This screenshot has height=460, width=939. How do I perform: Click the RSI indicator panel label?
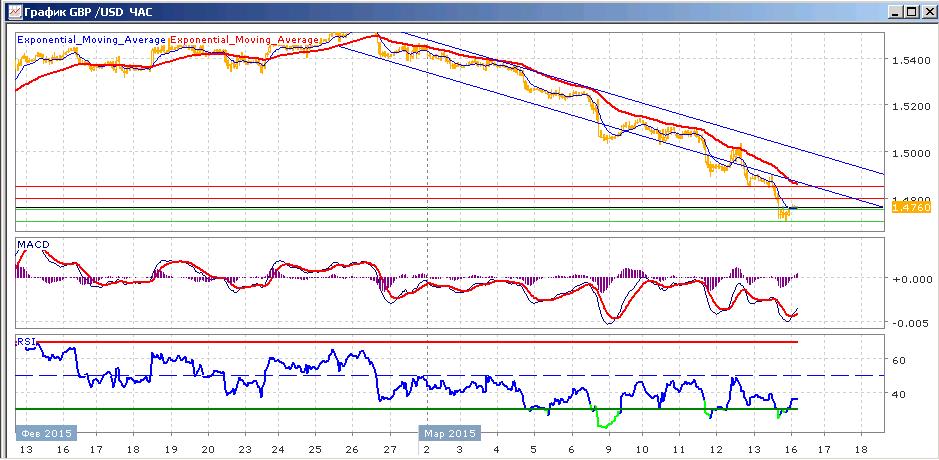pyautogui.click(x=27, y=341)
